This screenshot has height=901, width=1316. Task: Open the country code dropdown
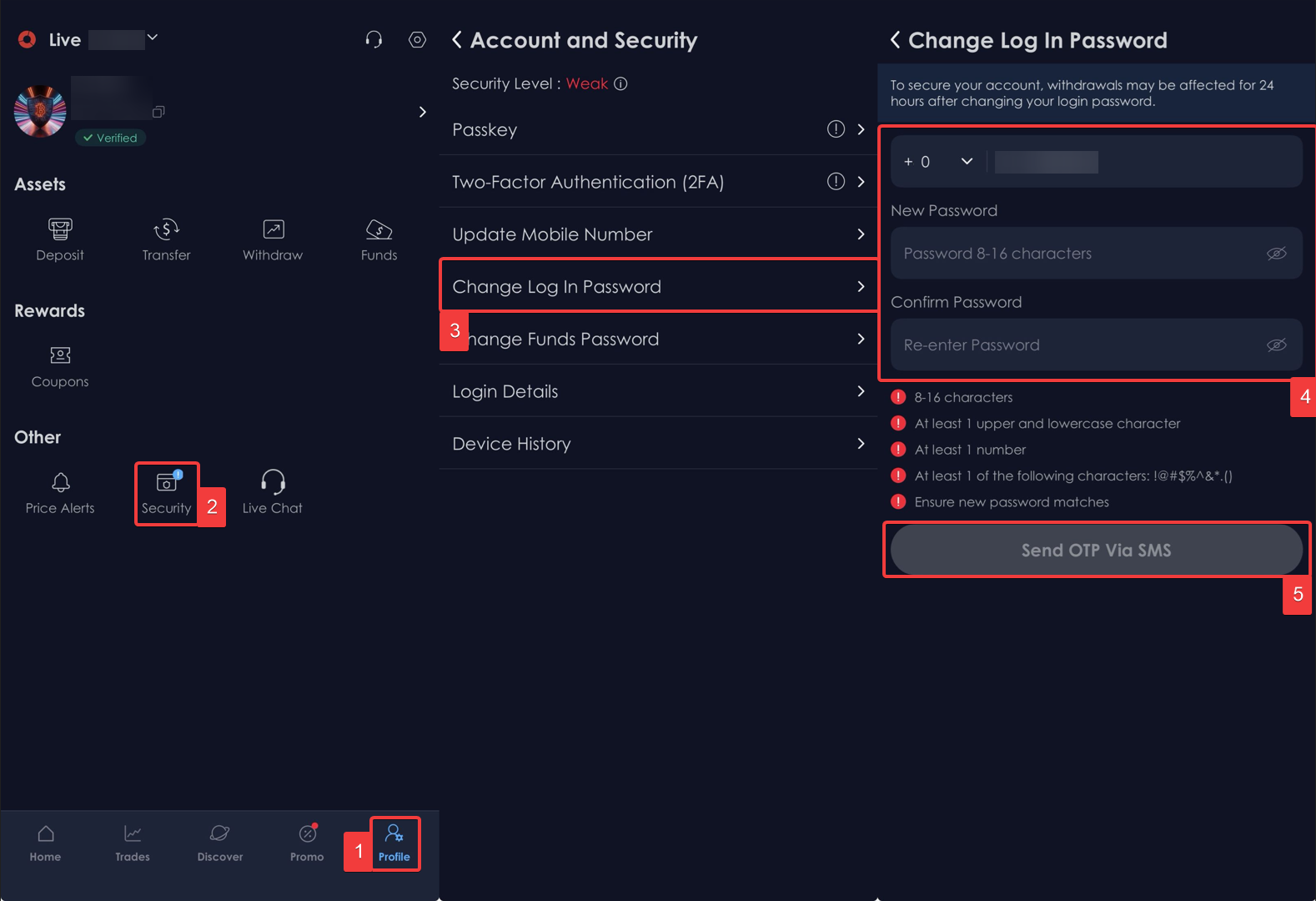(x=938, y=162)
